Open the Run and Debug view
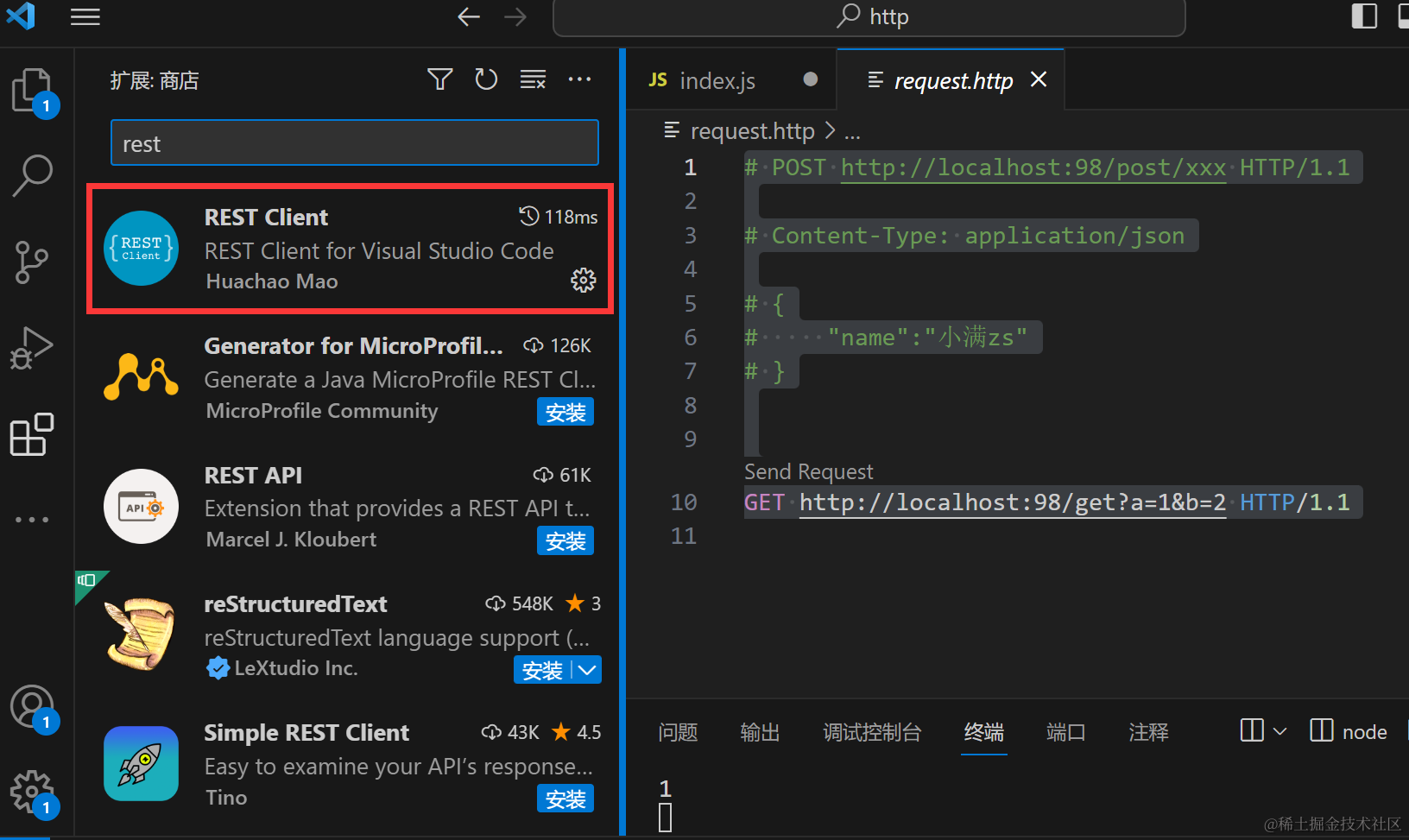Image resolution: width=1409 pixels, height=840 pixels. (33, 348)
